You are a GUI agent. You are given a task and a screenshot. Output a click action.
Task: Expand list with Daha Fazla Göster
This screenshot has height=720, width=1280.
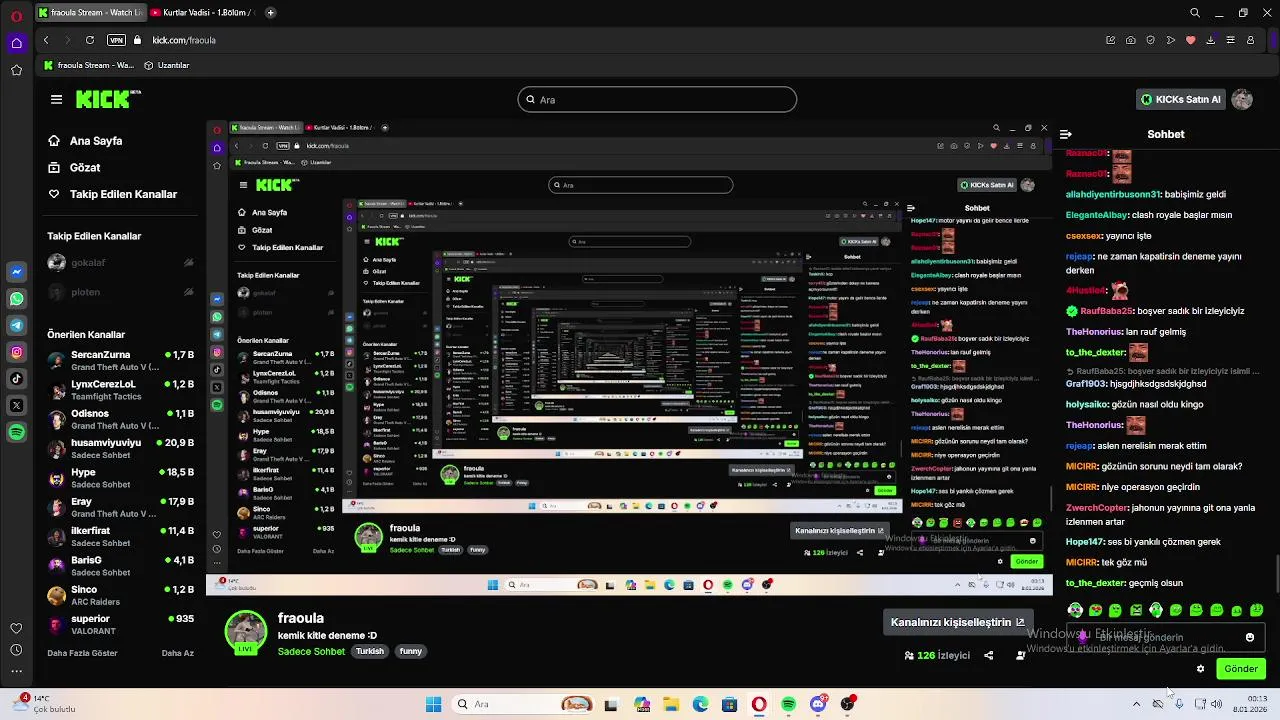pyautogui.click(x=82, y=653)
